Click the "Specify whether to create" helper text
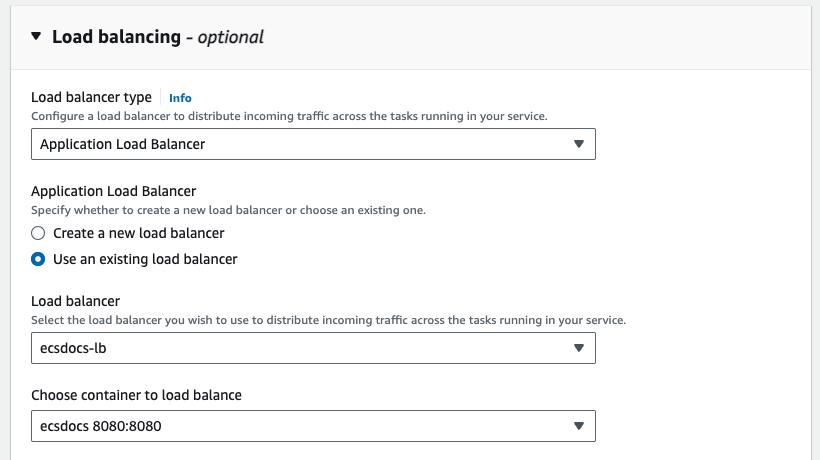 228,210
